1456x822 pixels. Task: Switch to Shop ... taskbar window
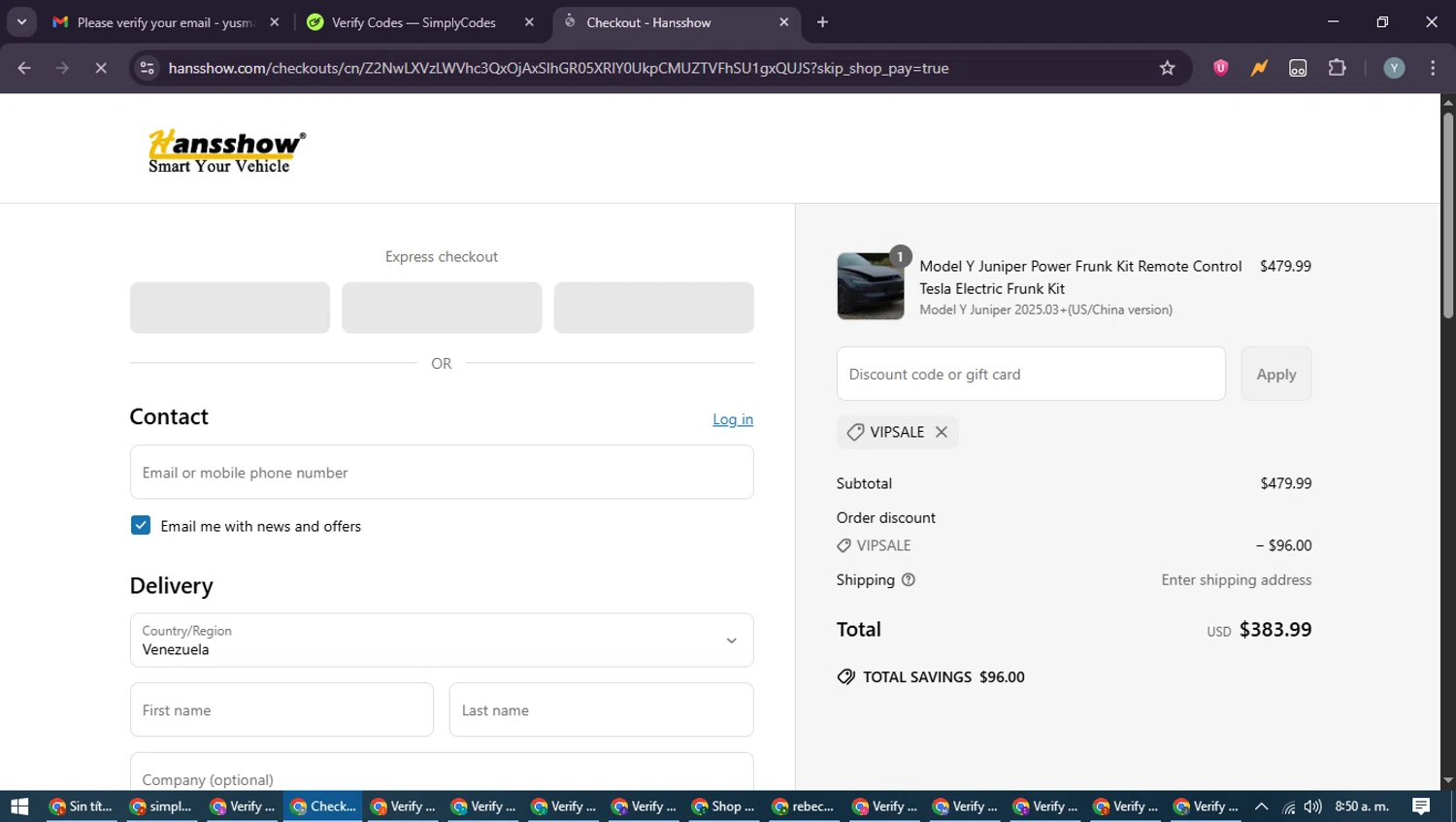[723, 806]
